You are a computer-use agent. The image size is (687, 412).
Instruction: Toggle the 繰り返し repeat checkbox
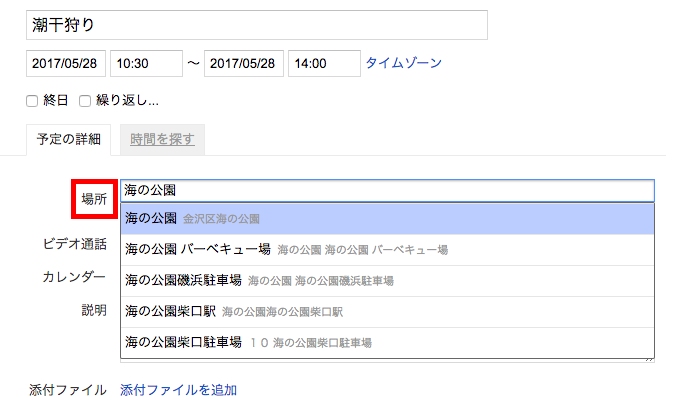[x=85, y=101]
